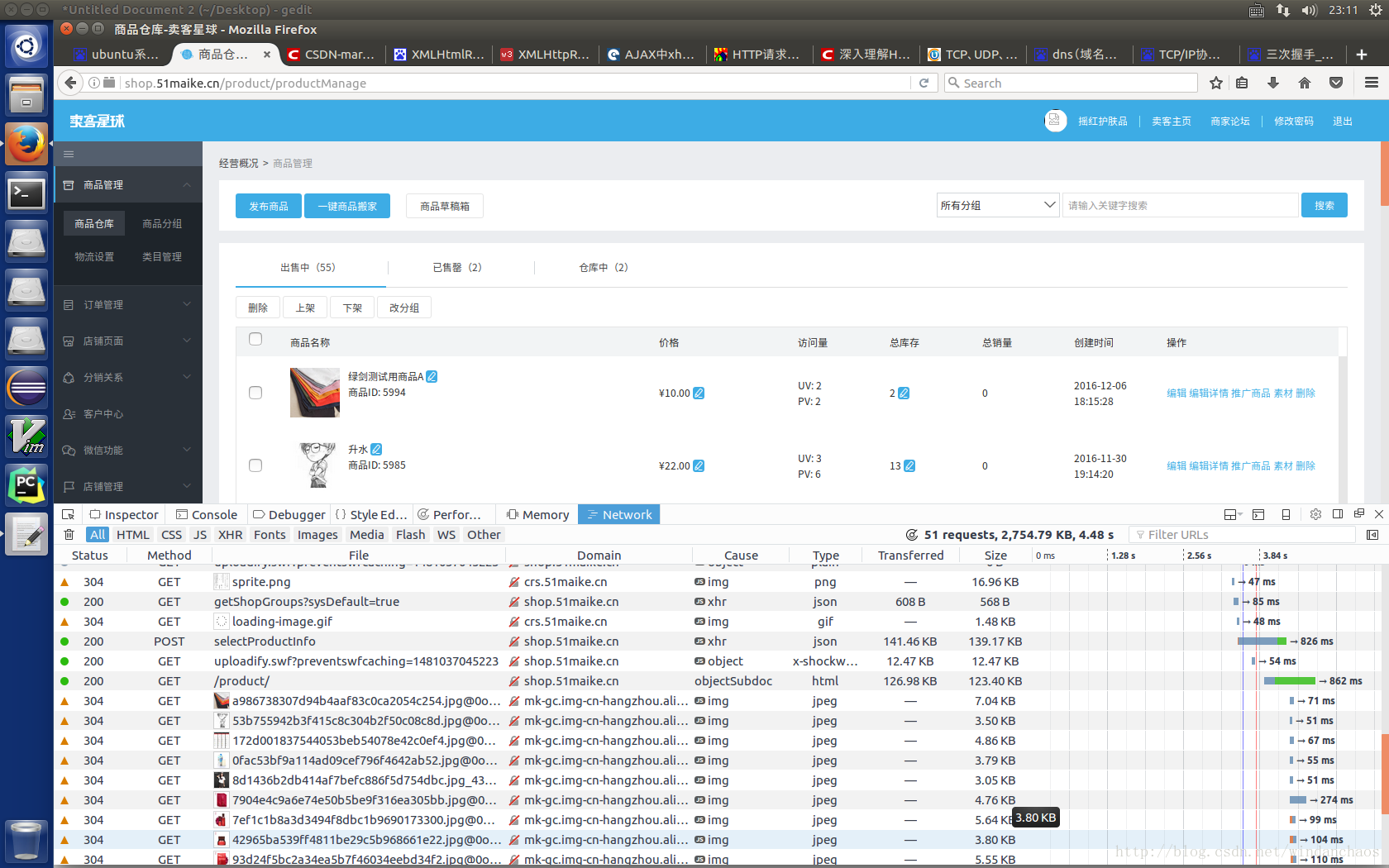Click the 发布商品 button
The width and height of the screenshot is (1389, 868).
pyautogui.click(x=268, y=206)
